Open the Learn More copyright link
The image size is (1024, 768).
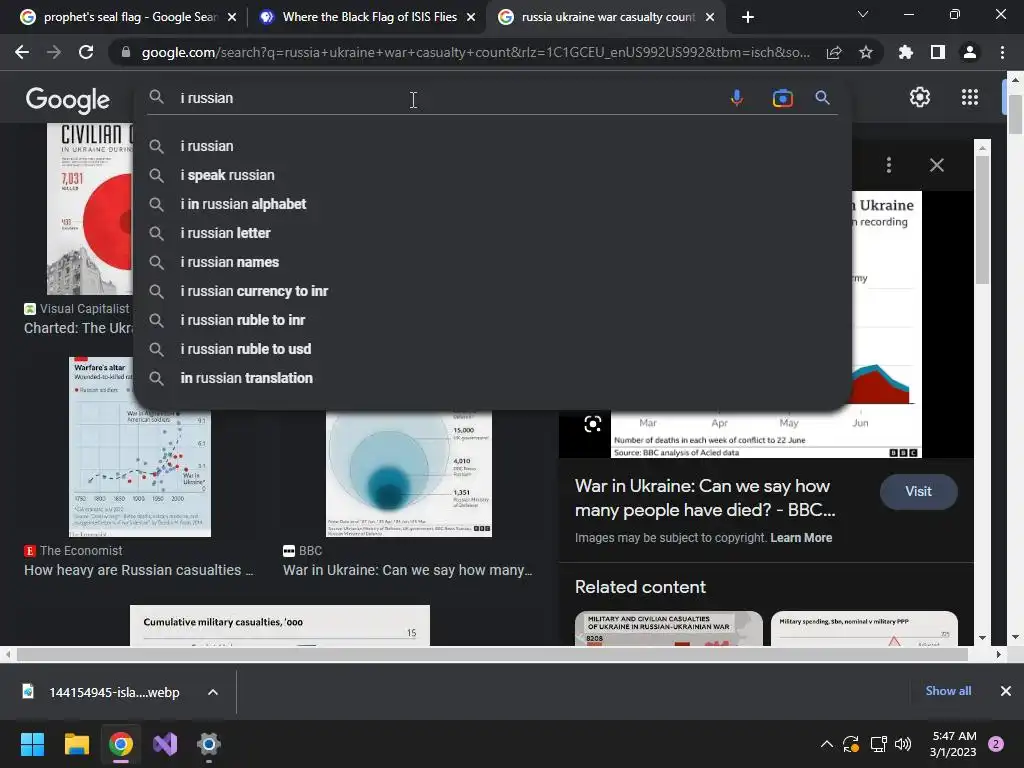coord(801,537)
